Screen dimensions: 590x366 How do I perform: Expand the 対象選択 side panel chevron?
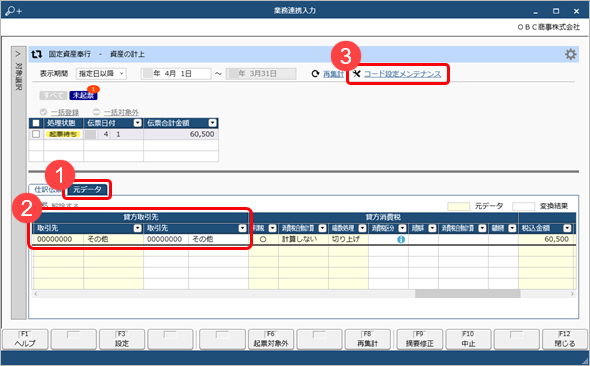click(x=18, y=54)
